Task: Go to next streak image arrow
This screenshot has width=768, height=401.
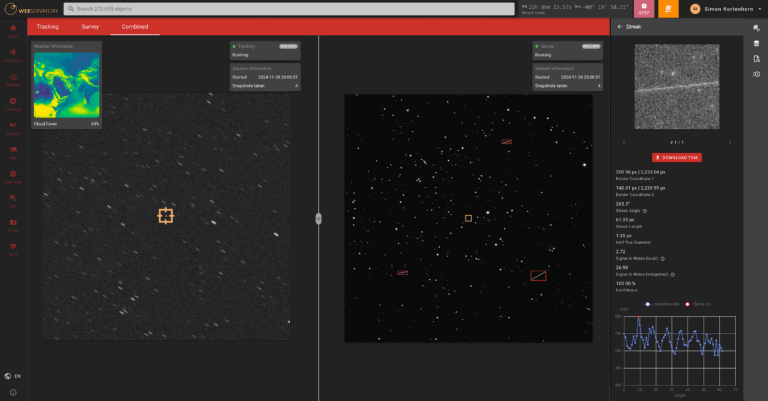Action: (730, 142)
